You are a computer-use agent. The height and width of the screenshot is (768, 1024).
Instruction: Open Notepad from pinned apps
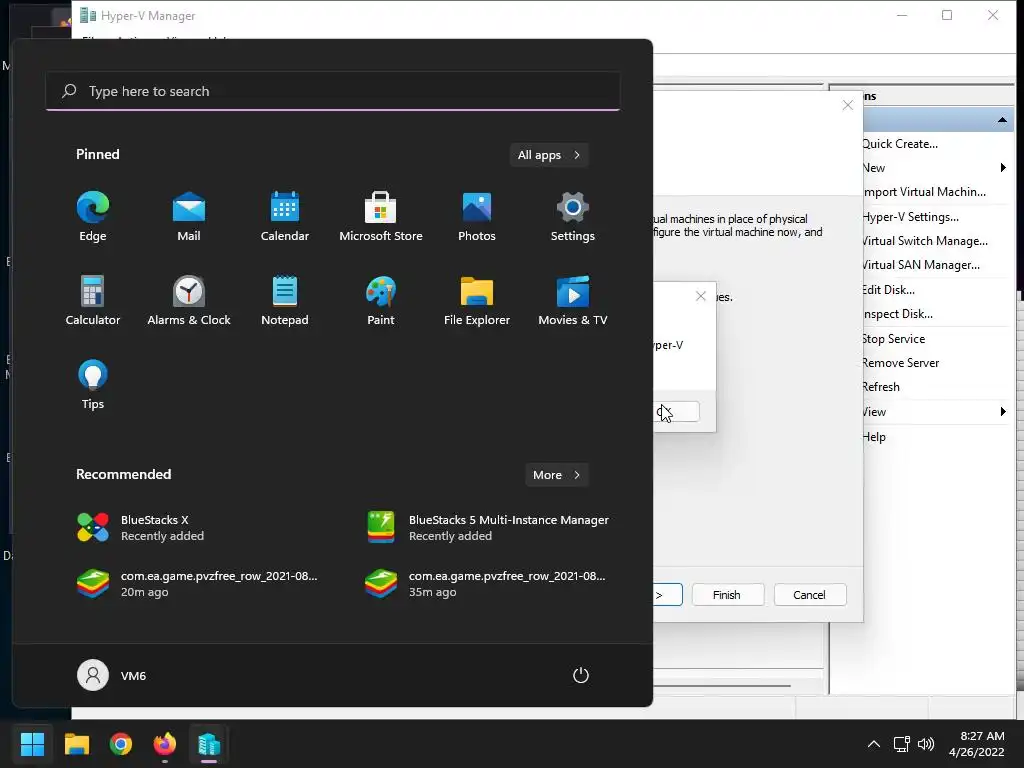pyautogui.click(x=285, y=300)
